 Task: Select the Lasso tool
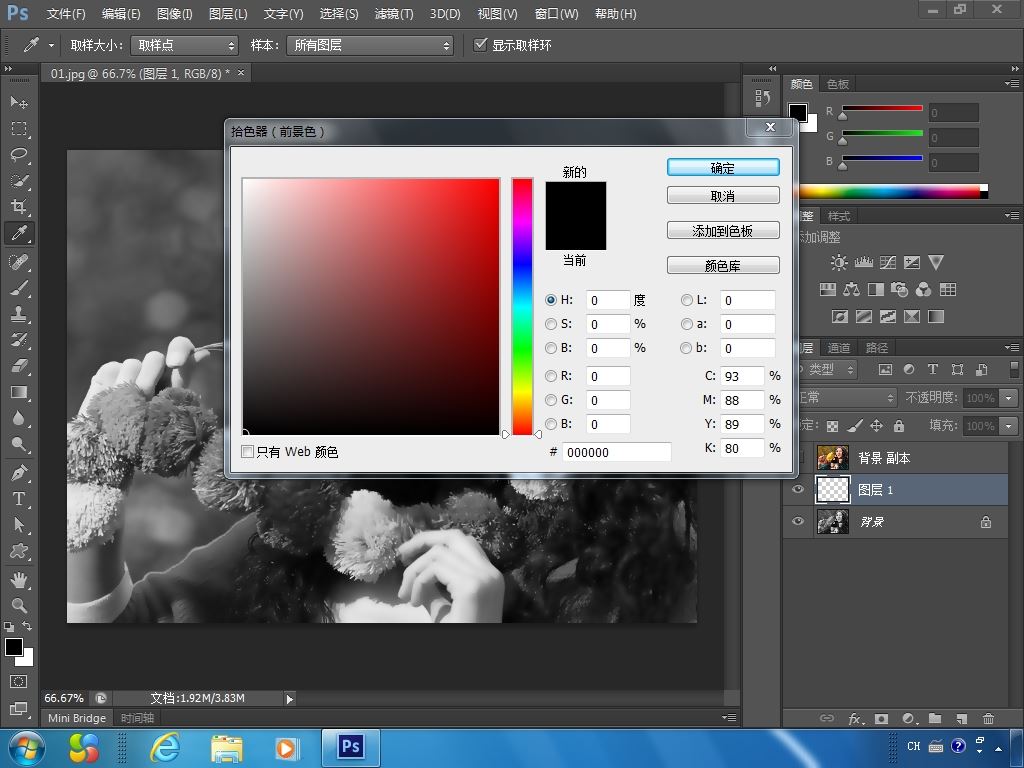pos(19,155)
